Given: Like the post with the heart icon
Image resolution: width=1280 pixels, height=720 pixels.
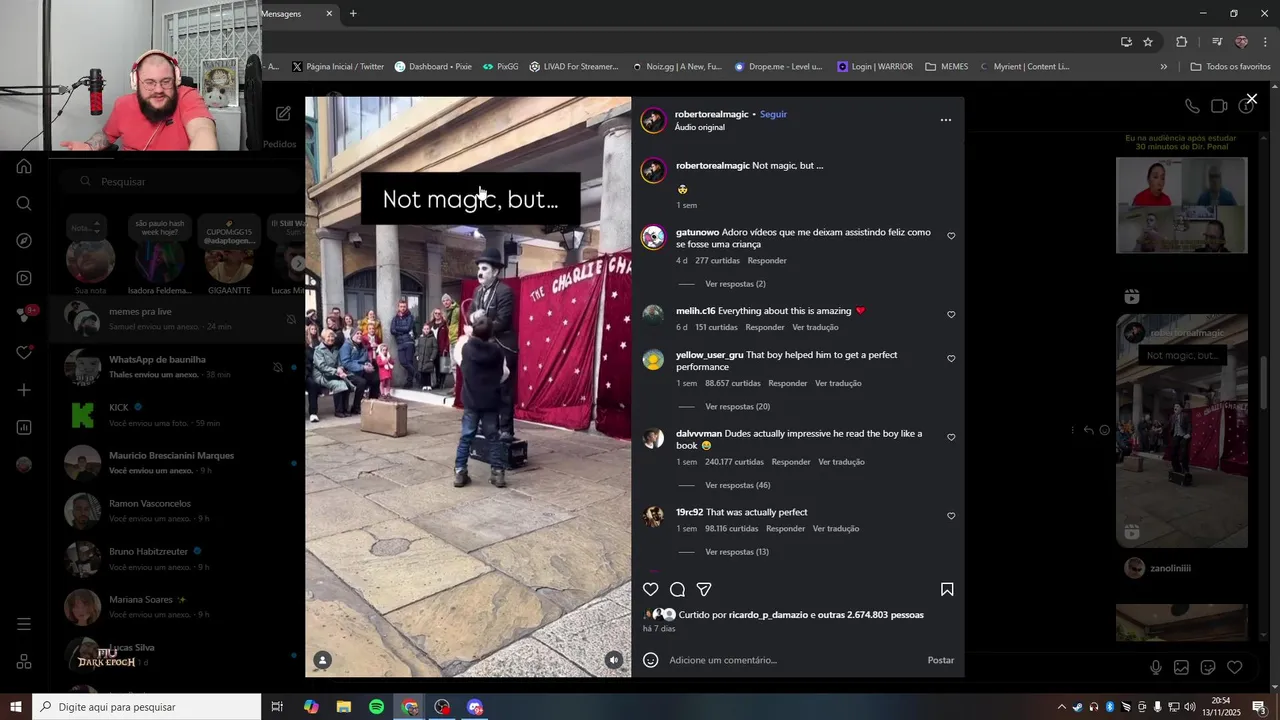Looking at the screenshot, I should [651, 590].
